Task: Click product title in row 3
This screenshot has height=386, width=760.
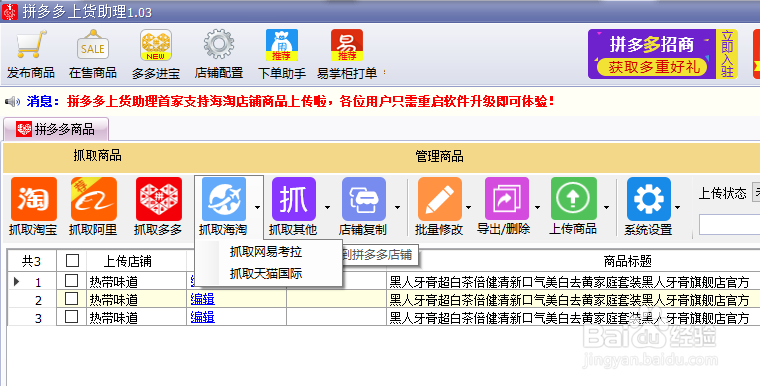Action: pyautogui.click(x=570, y=318)
